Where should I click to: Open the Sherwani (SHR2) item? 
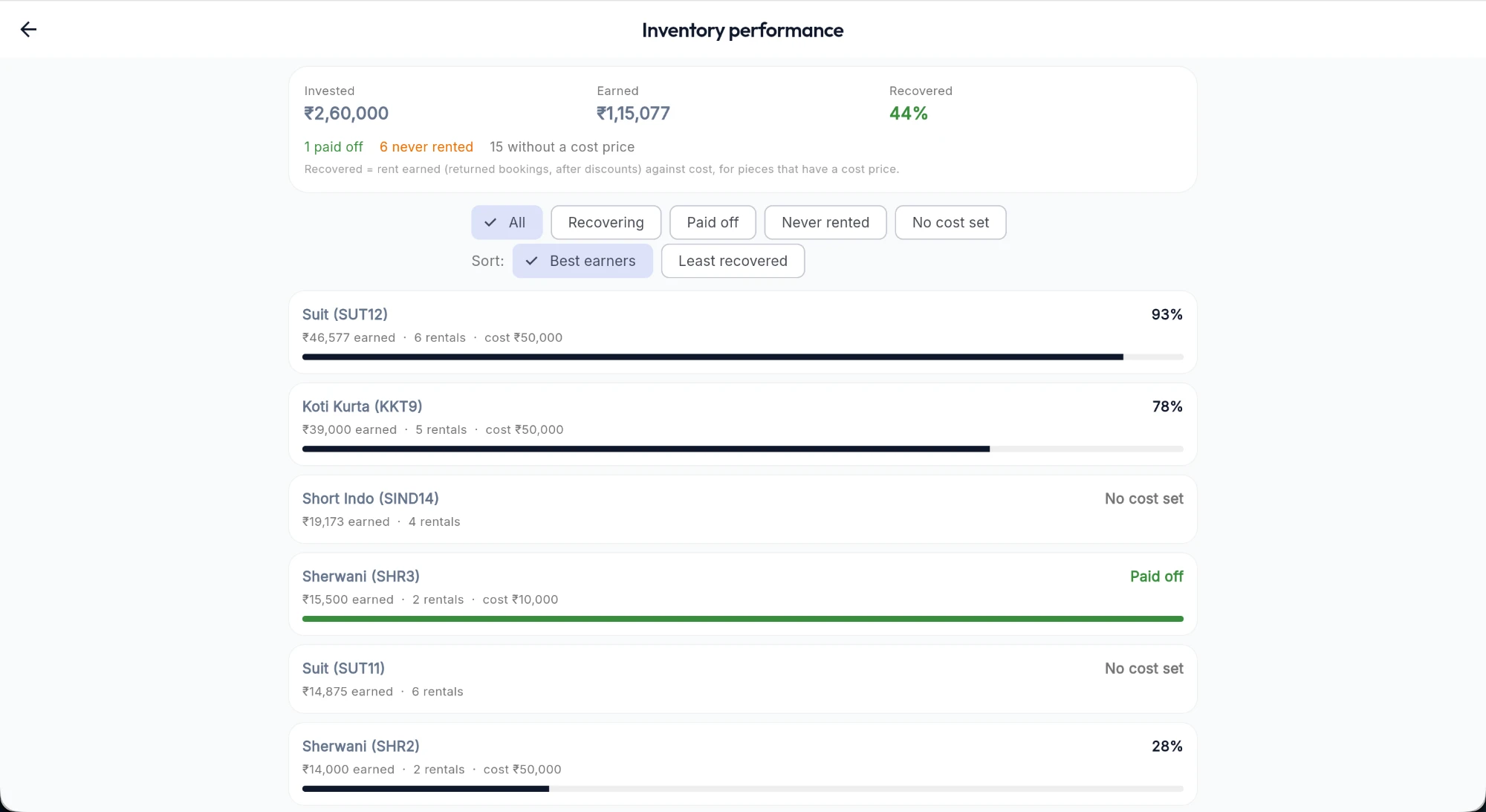742,764
